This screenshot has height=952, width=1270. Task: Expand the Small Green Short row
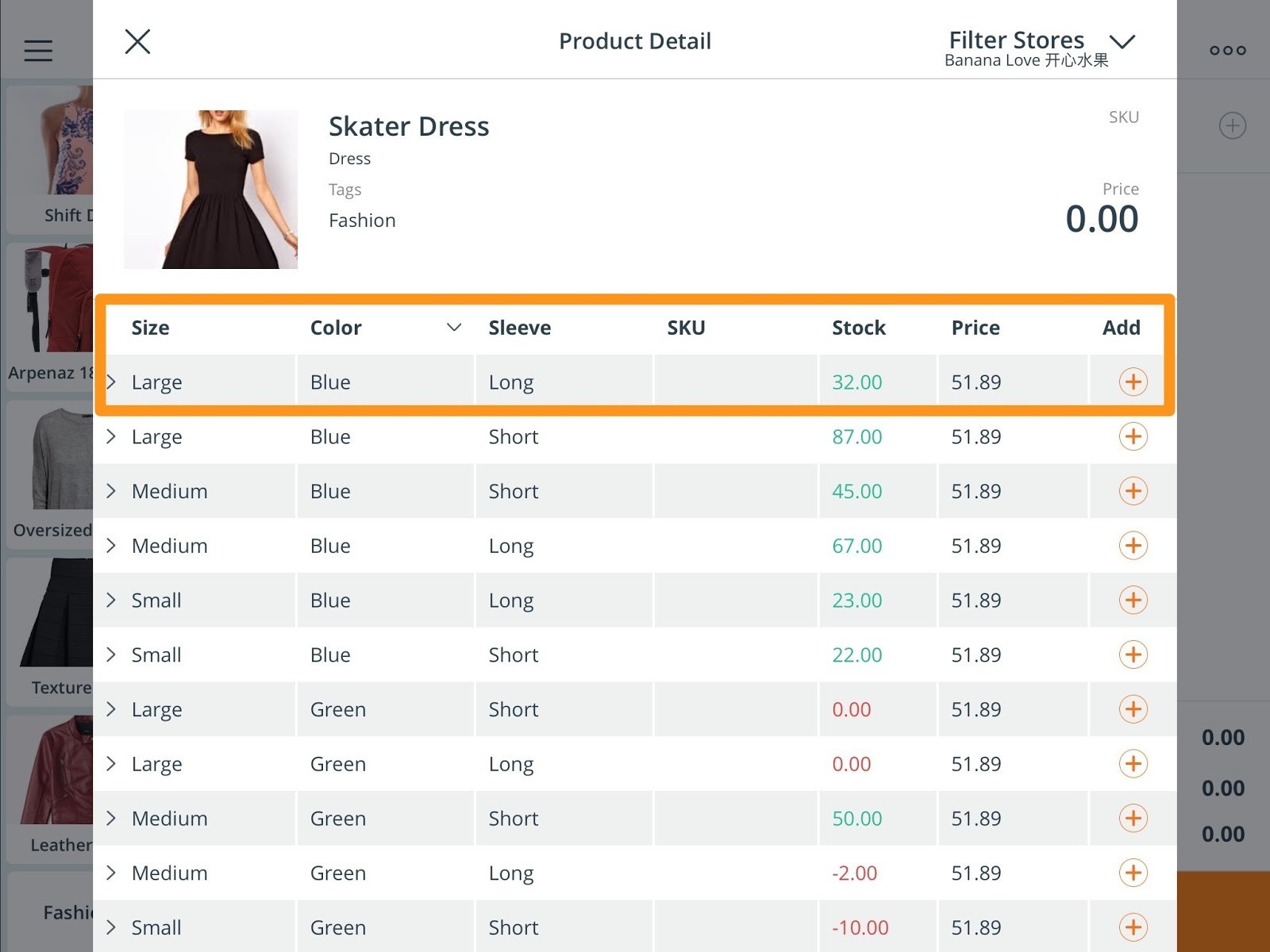(111, 927)
